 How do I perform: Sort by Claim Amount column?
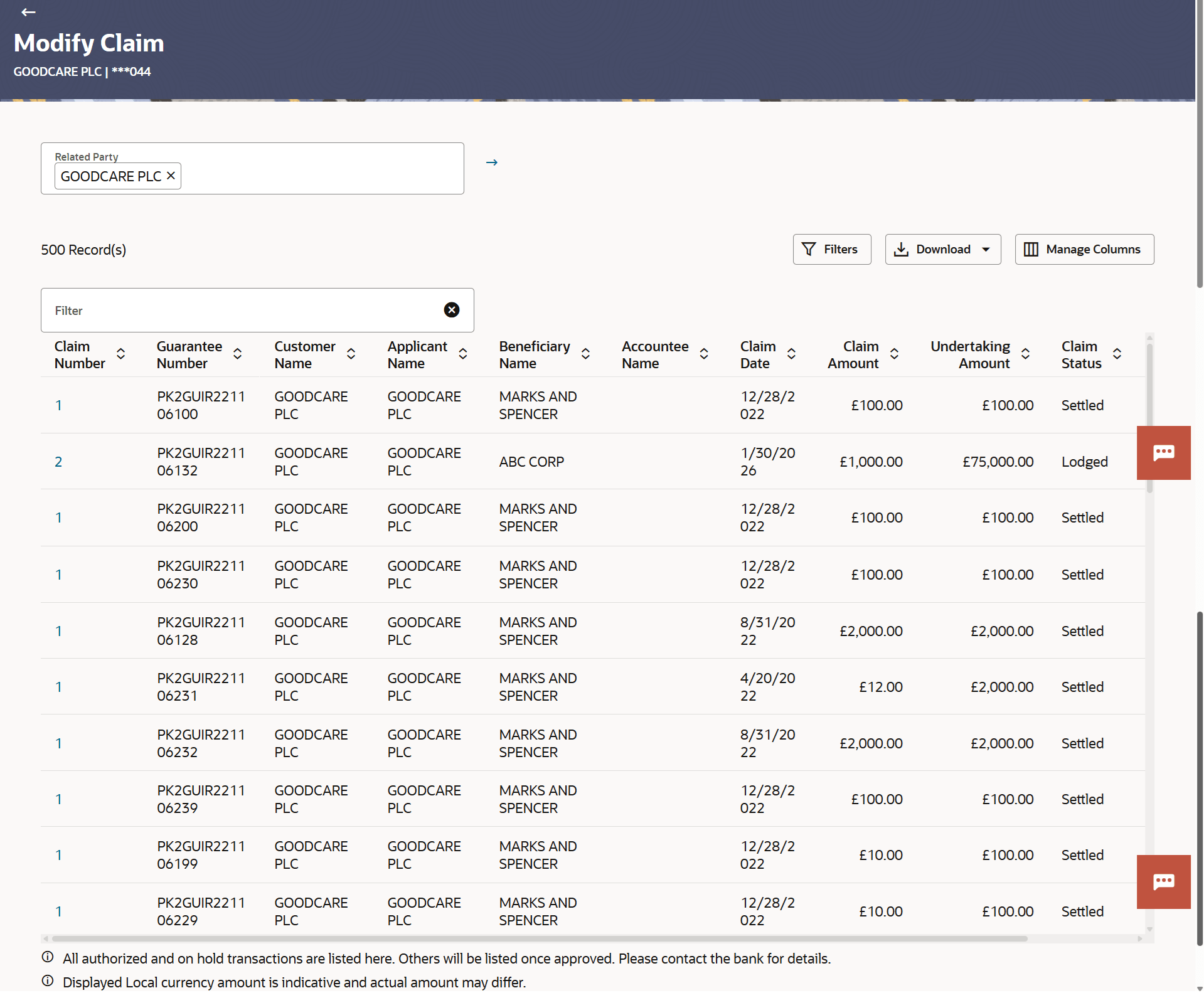pyautogui.click(x=894, y=354)
